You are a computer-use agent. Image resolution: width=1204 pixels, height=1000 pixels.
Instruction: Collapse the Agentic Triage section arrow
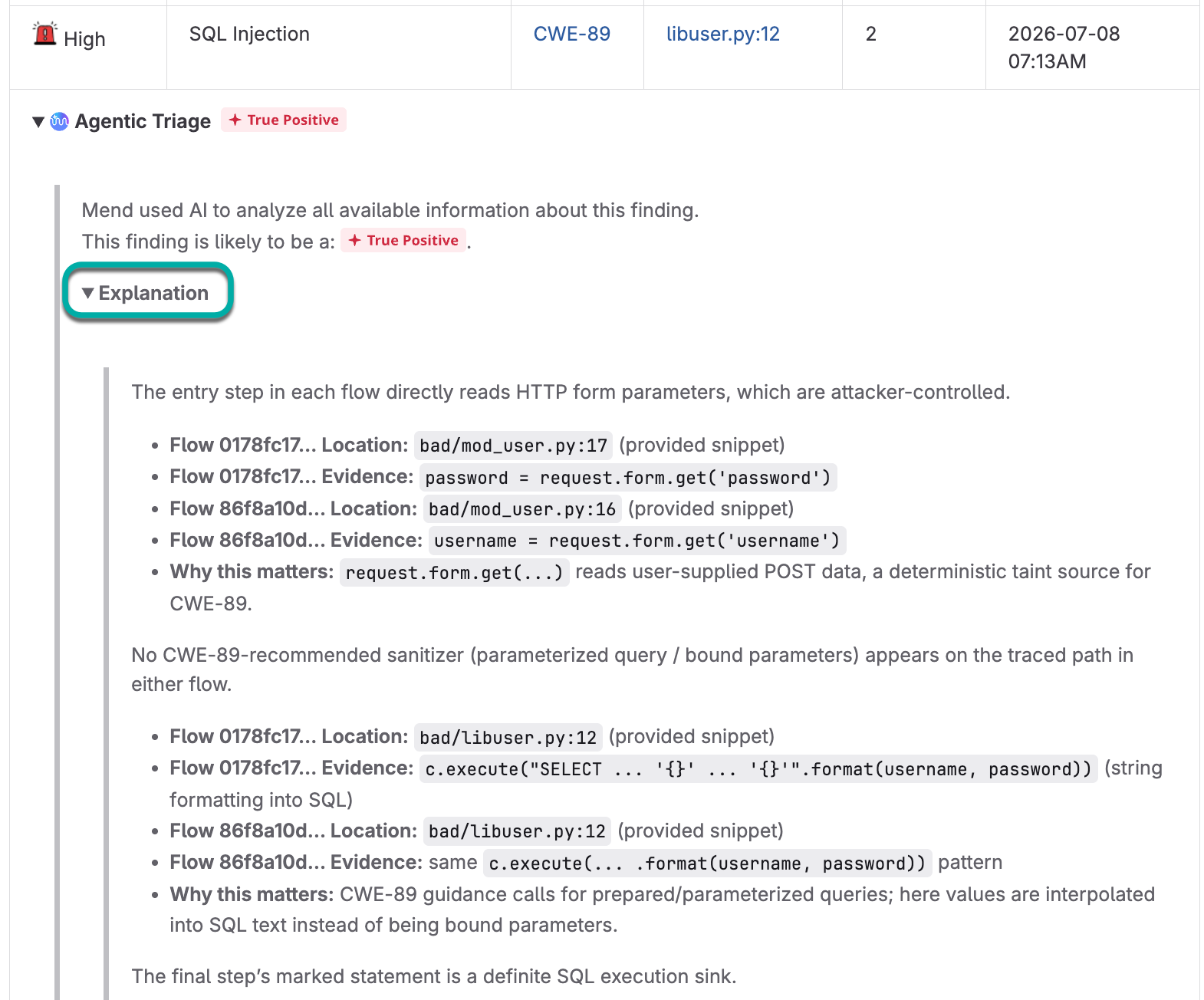38,122
